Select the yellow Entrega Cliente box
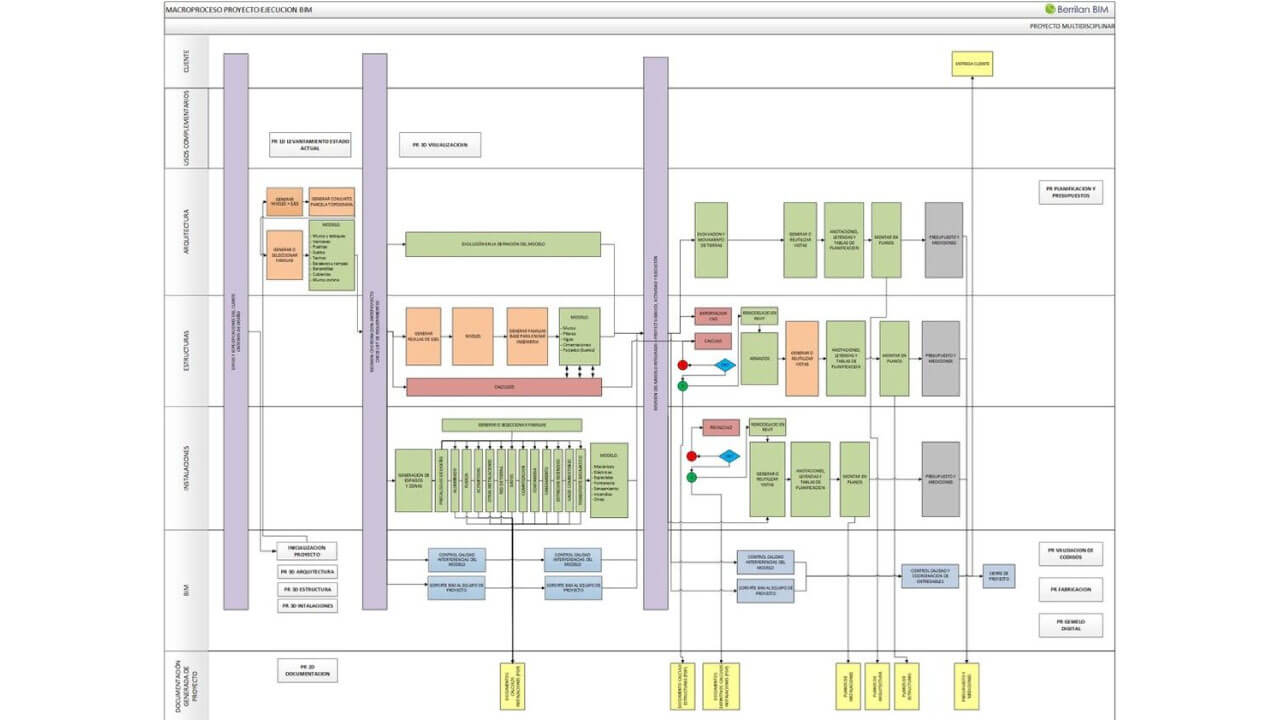Image resolution: width=1280 pixels, height=720 pixels. tap(972, 64)
